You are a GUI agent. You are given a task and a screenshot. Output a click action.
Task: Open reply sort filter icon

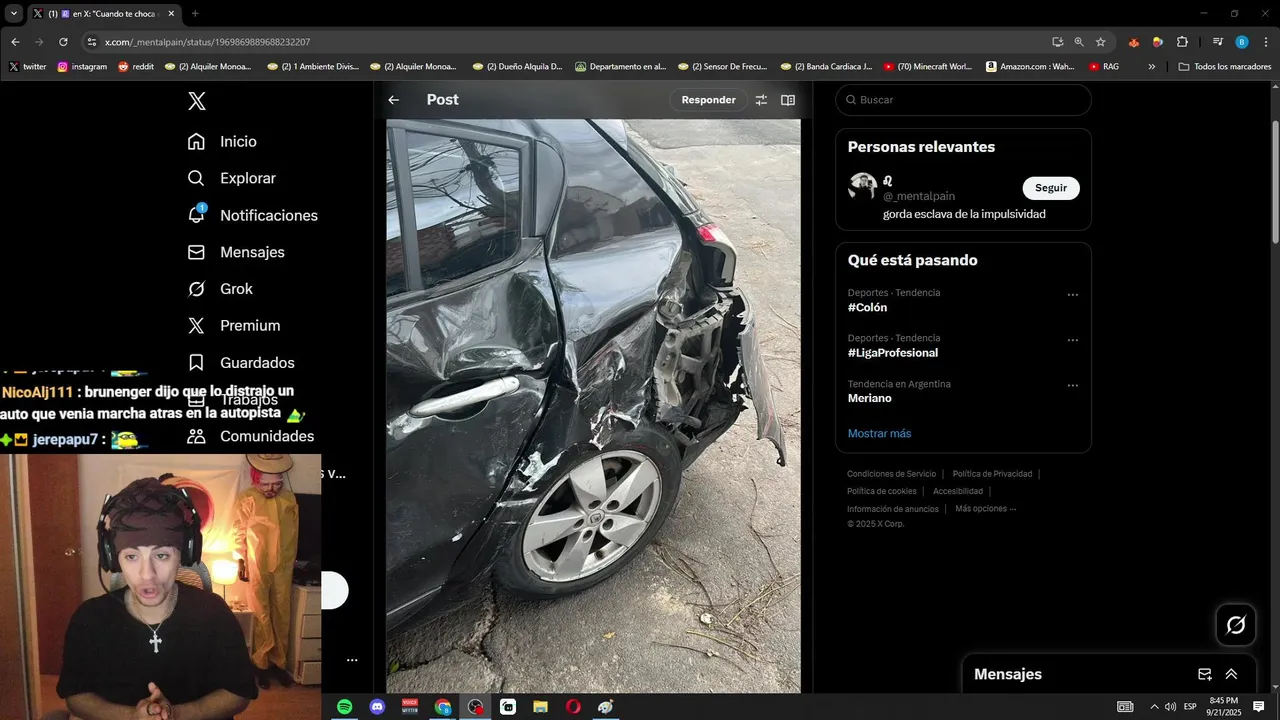[761, 100]
